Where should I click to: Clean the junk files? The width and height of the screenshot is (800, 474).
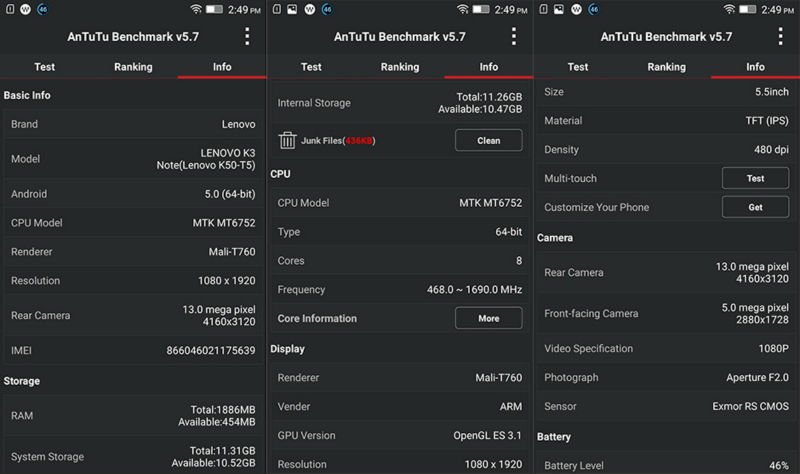tap(489, 140)
